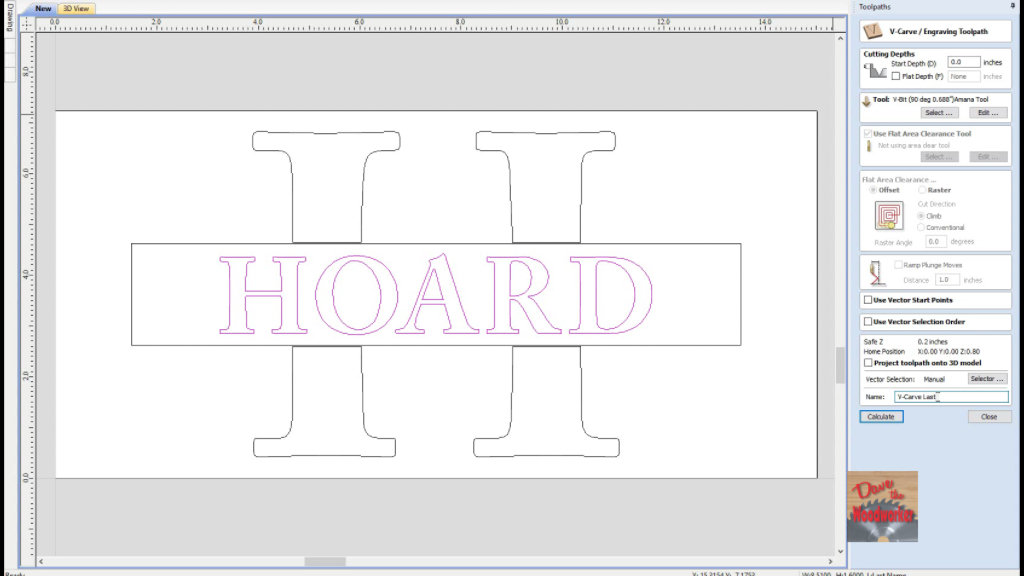
Task: Click Edit button for area clearance tool
Action: (988, 157)
